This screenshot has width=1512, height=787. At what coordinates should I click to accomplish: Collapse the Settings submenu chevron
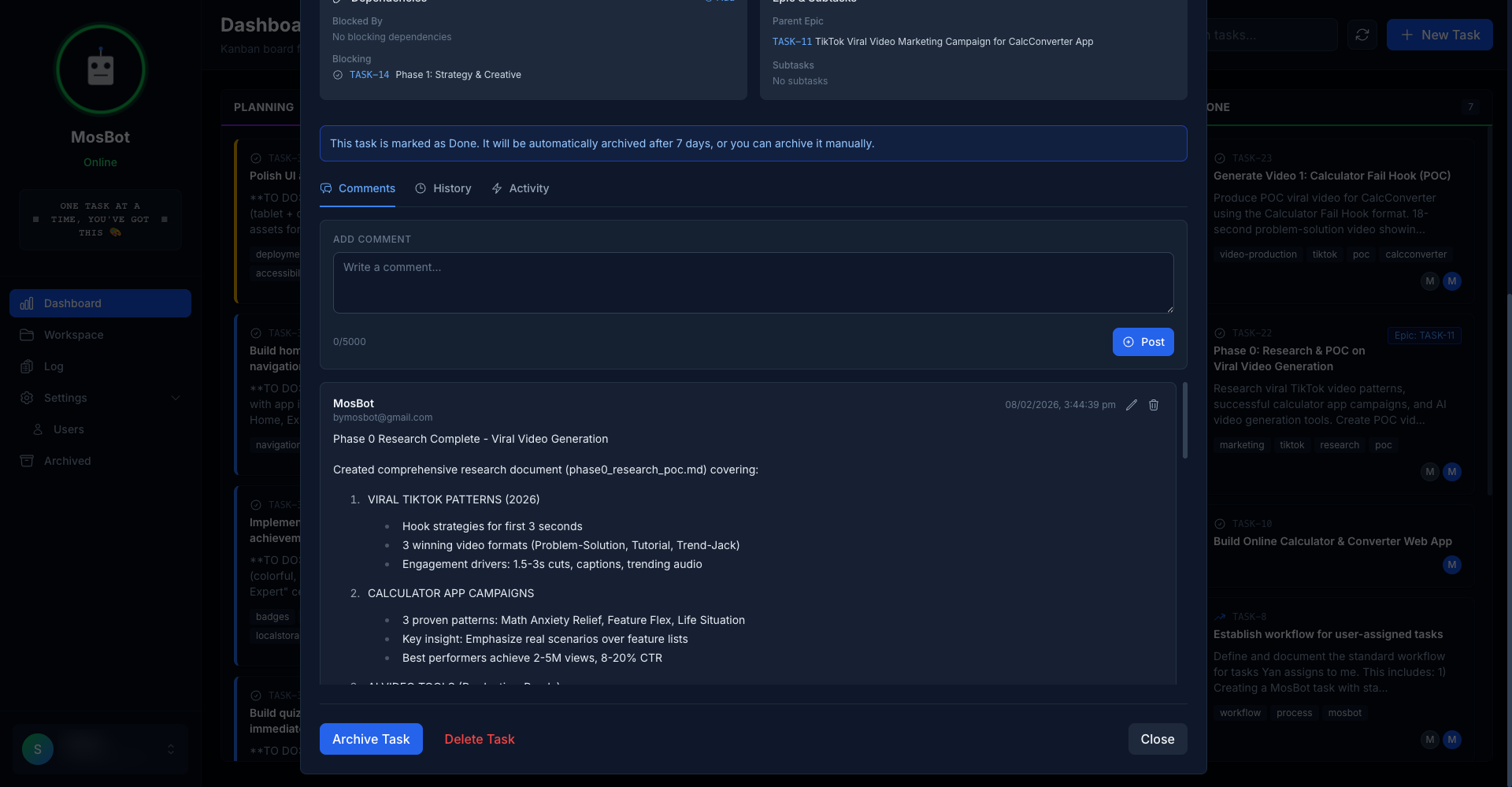176,398
